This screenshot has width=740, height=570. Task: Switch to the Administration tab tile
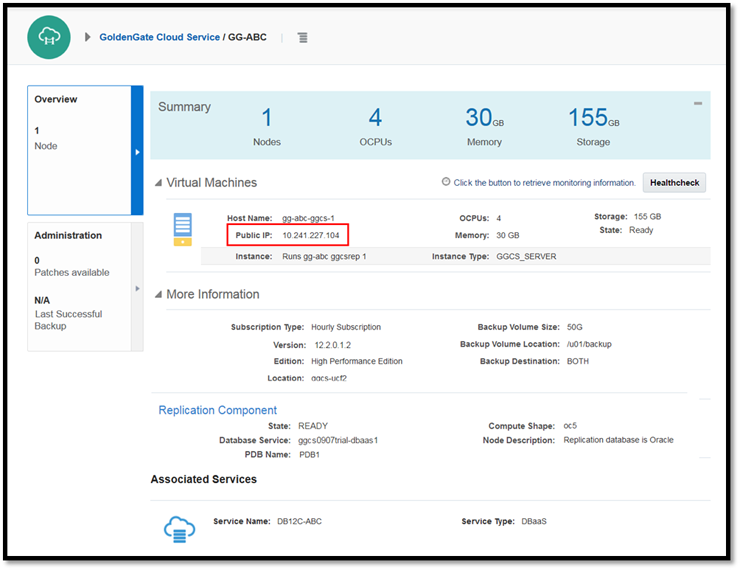point(78,285)
